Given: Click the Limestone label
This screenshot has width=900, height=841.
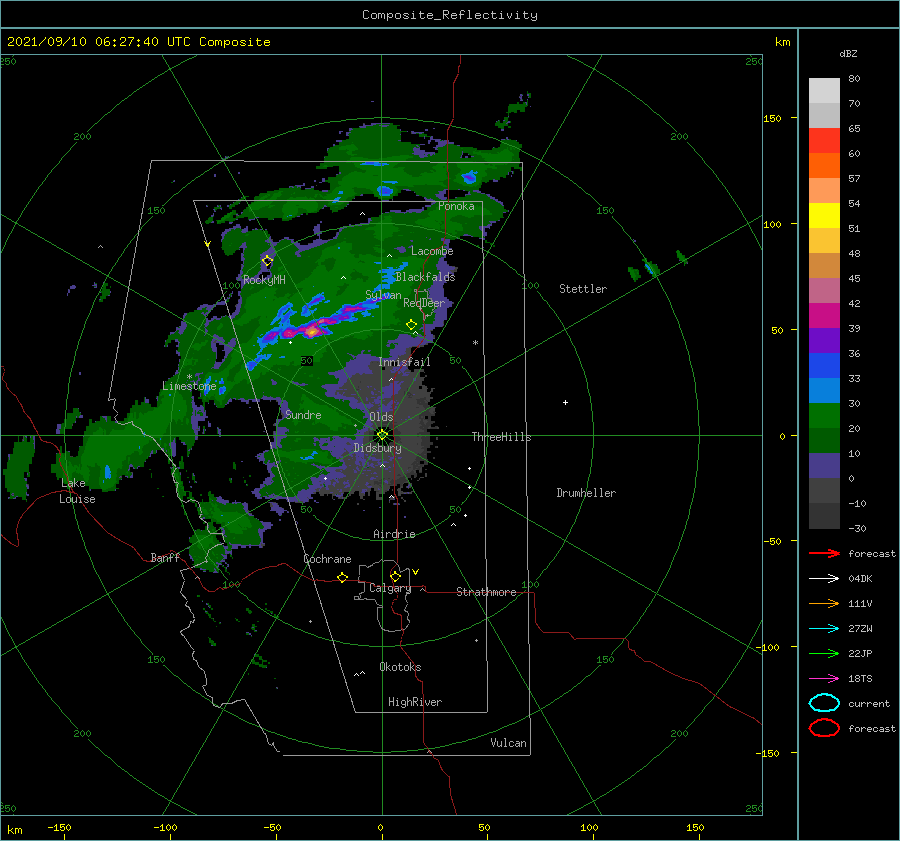Looking at the screenshot, I should pos(189,386).
